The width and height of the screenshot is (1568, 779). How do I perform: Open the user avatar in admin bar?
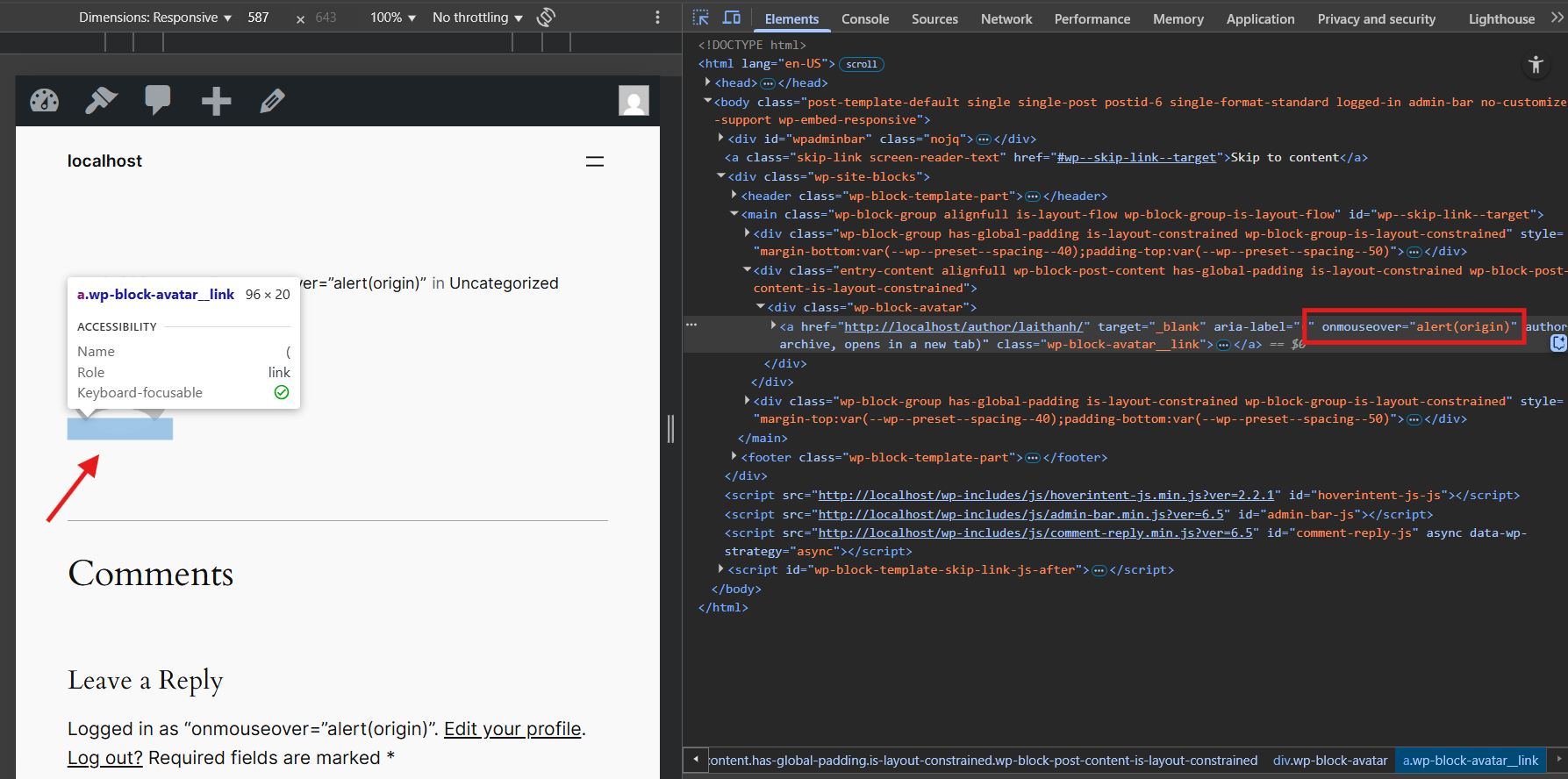(634, 101)
